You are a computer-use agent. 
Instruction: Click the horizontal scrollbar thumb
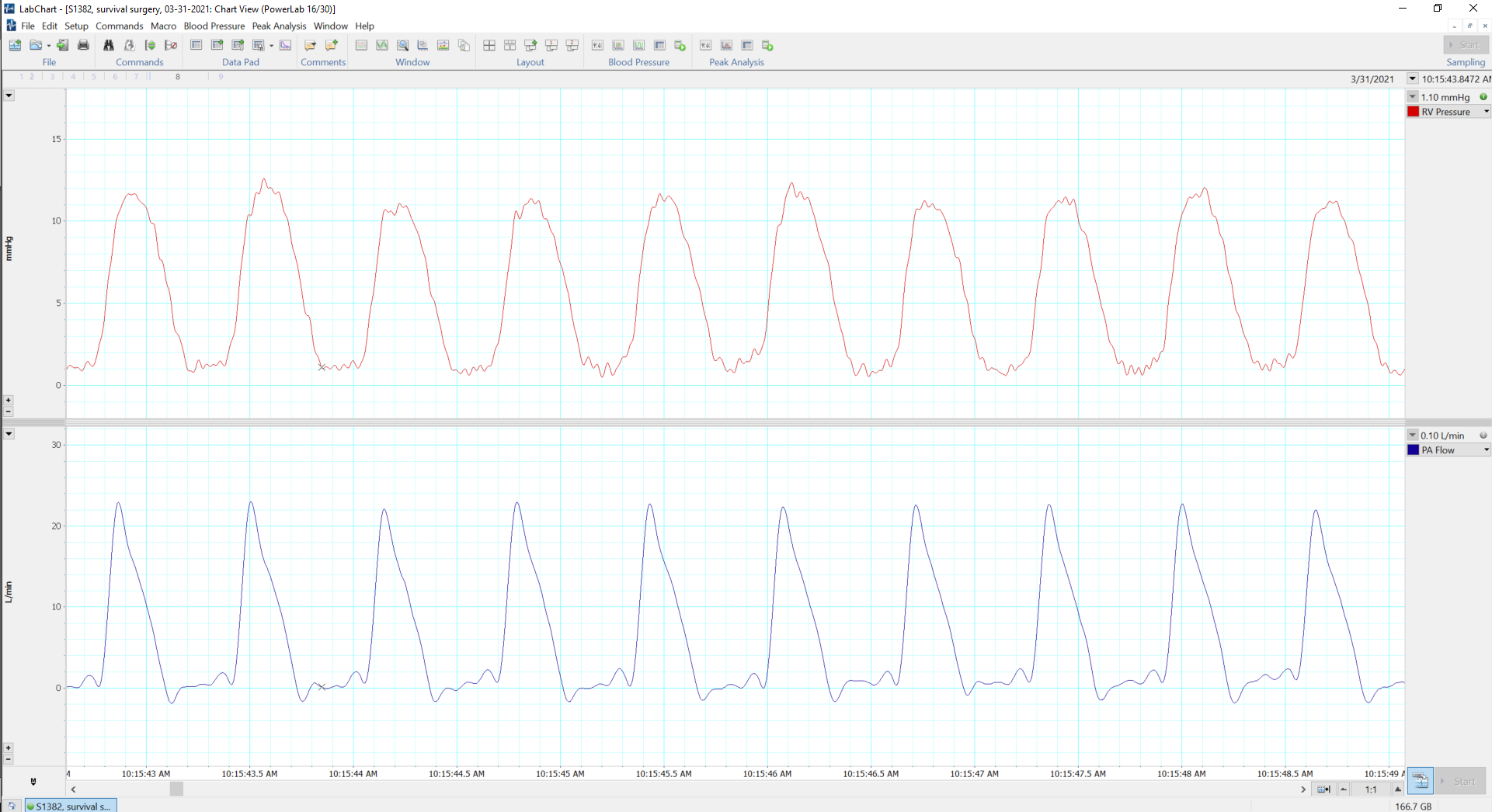coord(176,789)
